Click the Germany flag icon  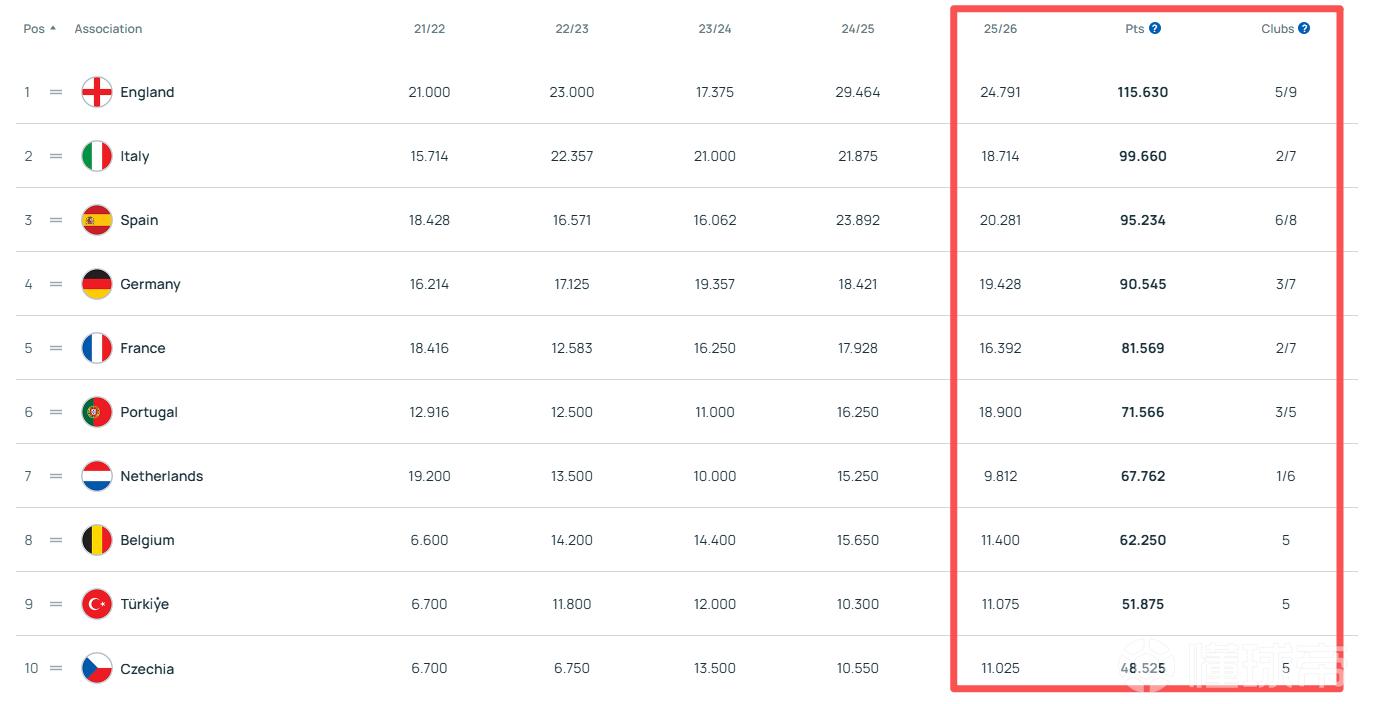pyautogui.click(x=97, y=284)
